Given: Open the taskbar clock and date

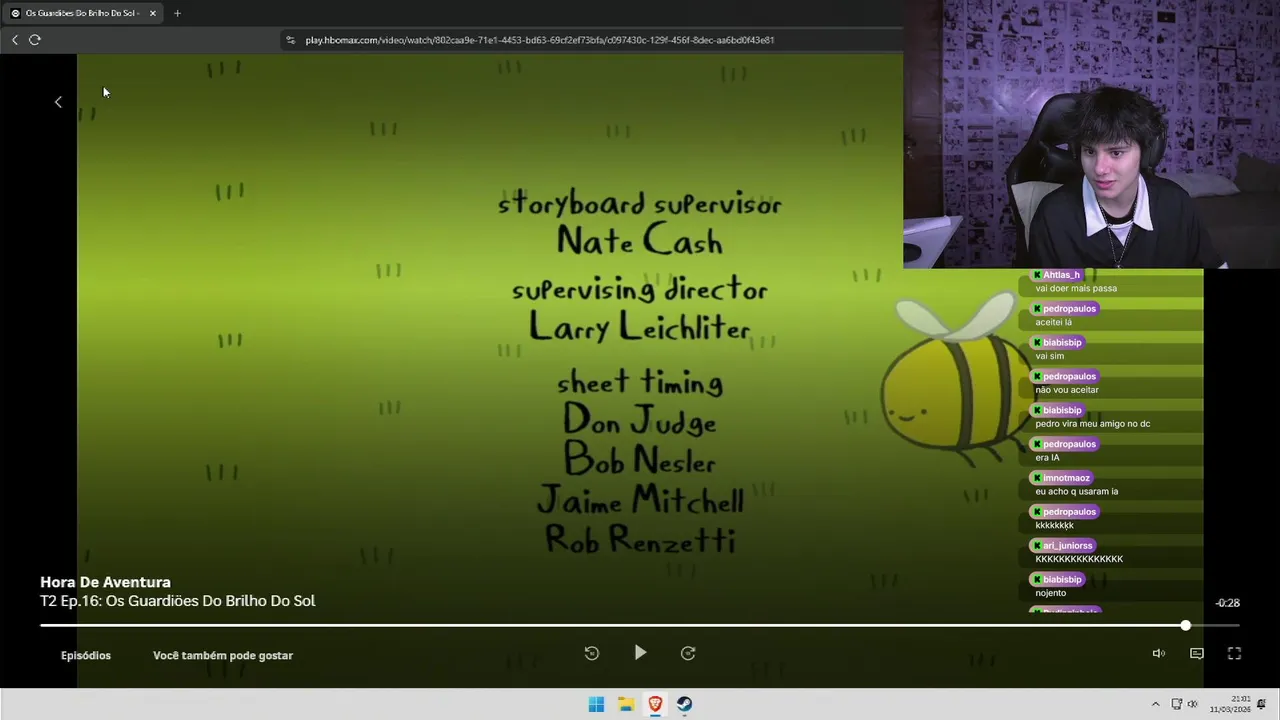Looking at the screenshot, I should tap(1230, 704).
